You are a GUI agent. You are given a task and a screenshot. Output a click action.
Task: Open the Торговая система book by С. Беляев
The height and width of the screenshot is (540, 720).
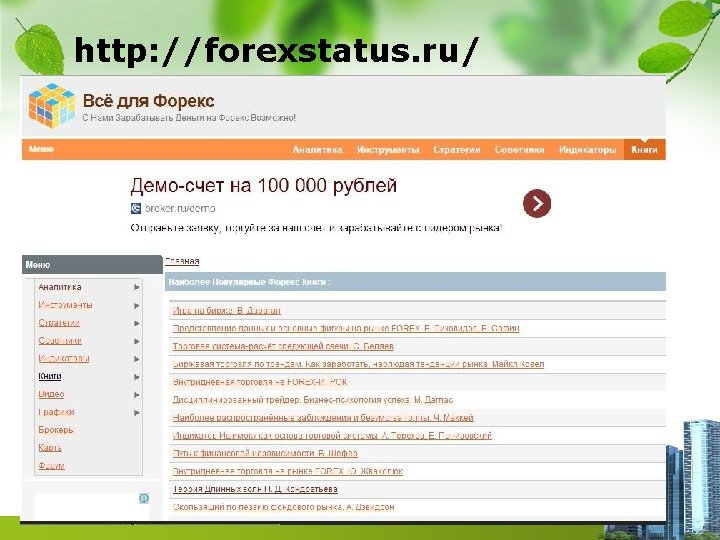283,347
